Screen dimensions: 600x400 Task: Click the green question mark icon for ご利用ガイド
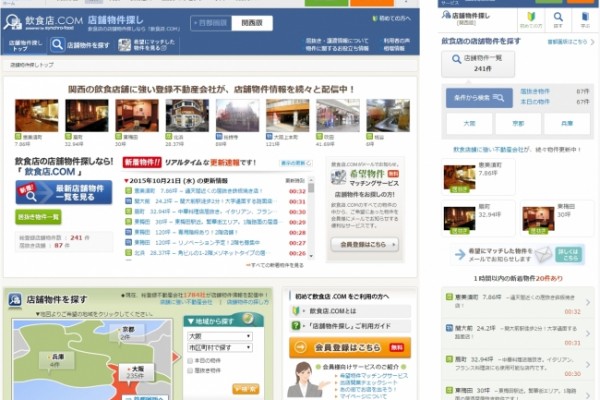coord(295,326)
